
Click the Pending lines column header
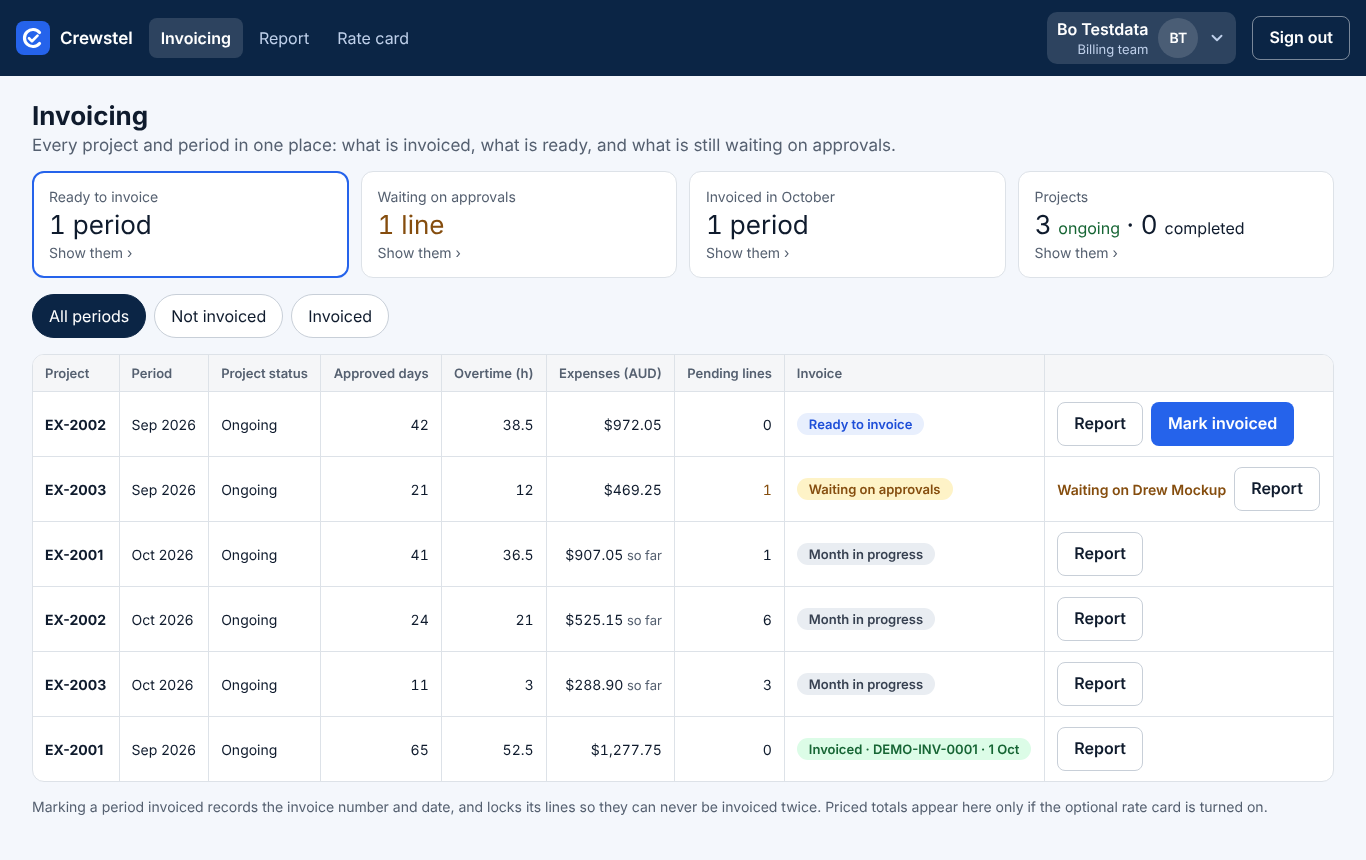(729, 373)
